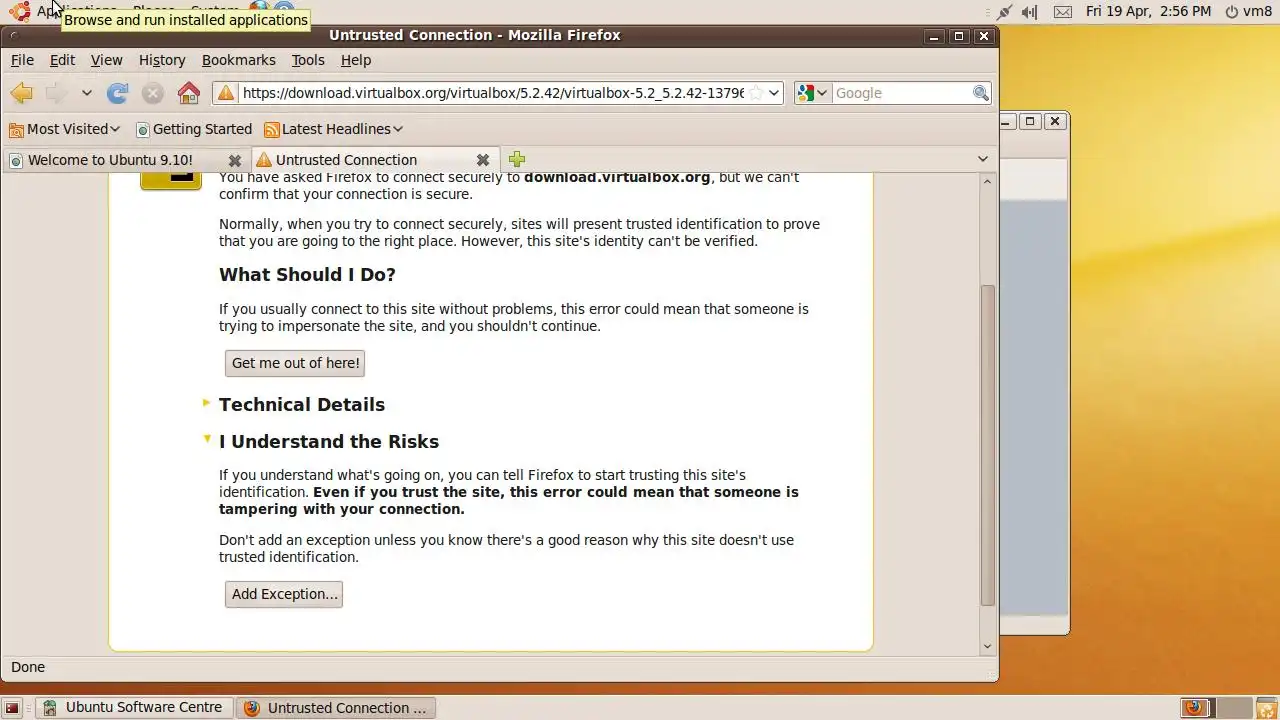Open the vm8 session power menu
The image size is (1280, 720).
[1248, 11]
